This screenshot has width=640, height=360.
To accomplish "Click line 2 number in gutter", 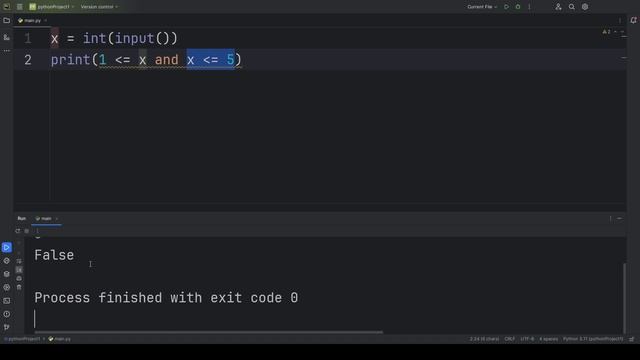I will (x=28, y=60).
